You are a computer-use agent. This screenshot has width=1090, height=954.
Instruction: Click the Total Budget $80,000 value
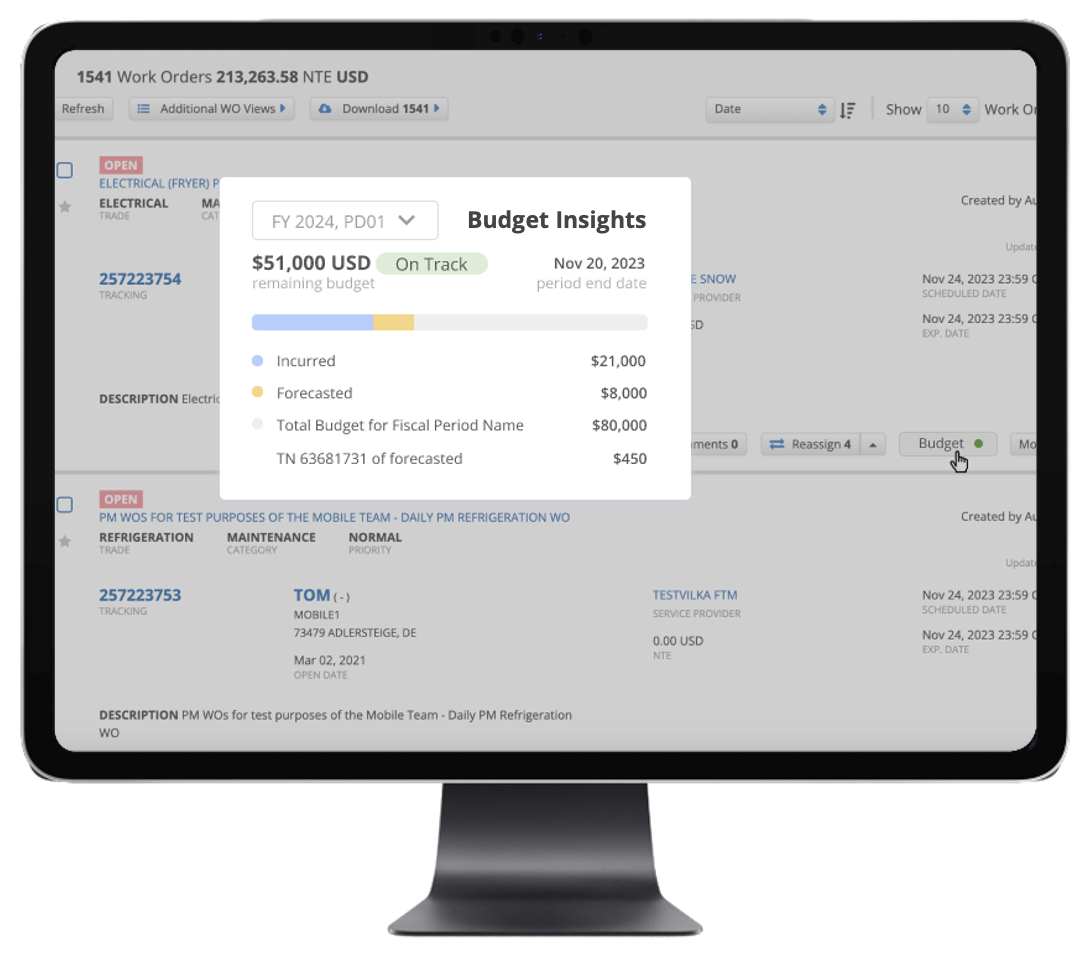click(x=619, y=425)
